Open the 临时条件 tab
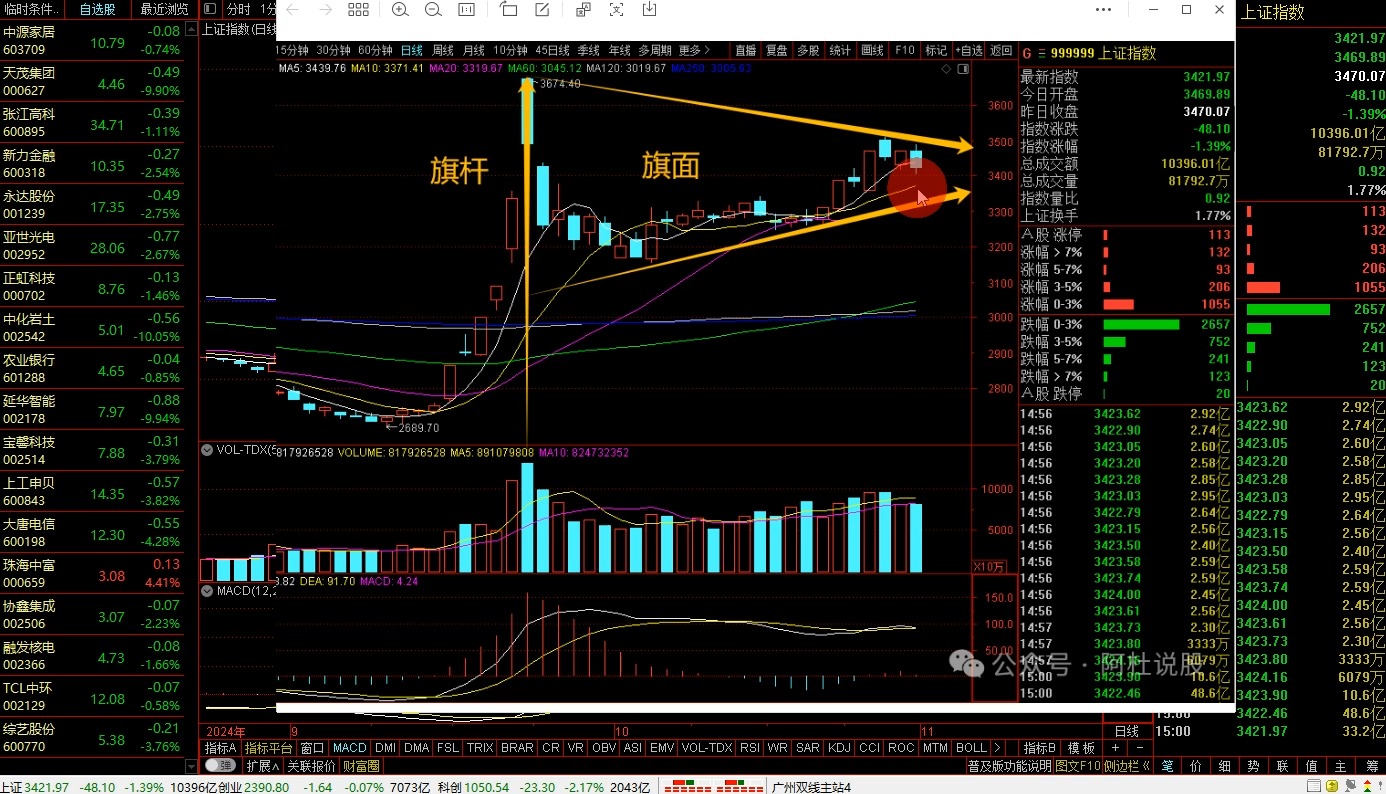This screenshot has width=1386, height=794. [x=30, y=10]
